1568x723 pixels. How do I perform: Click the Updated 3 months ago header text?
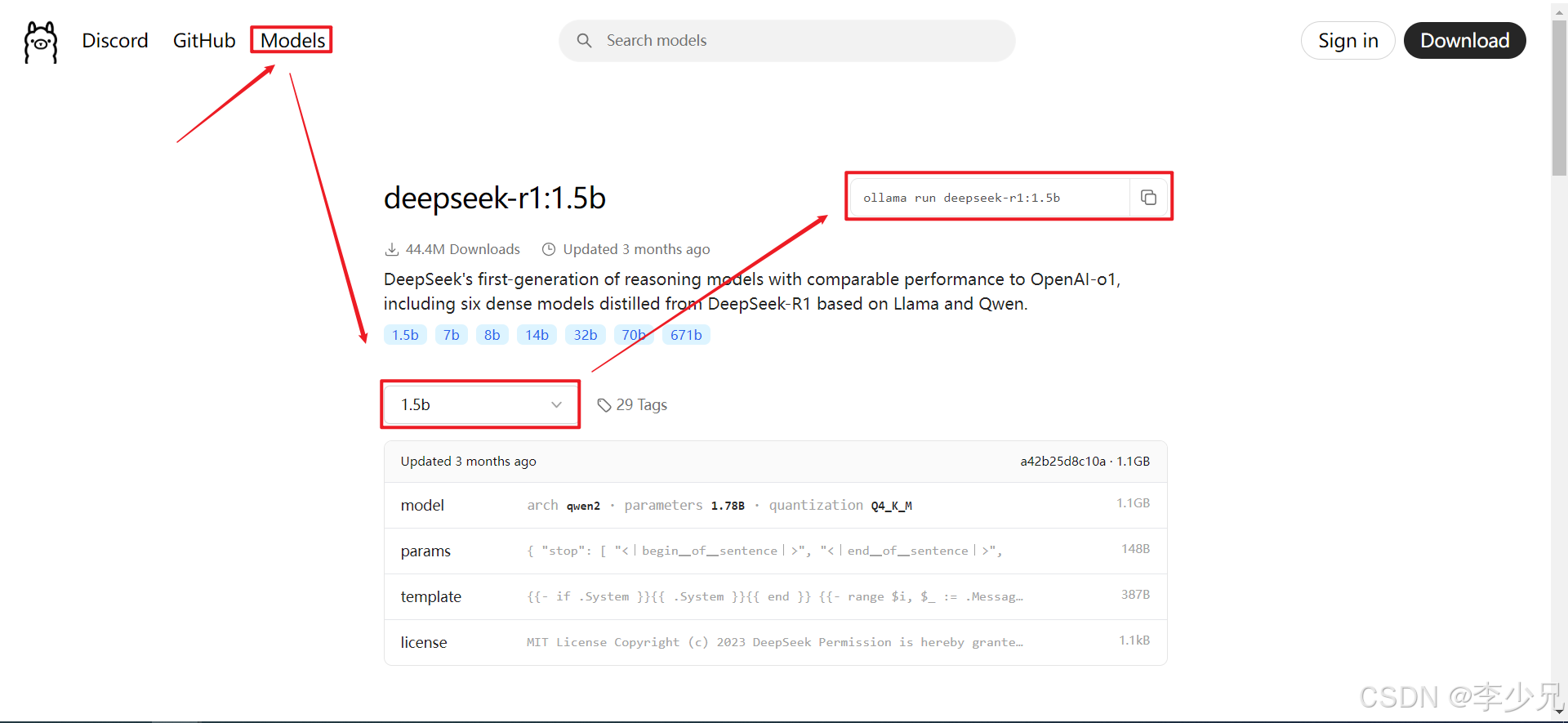(x=468, y=462)
